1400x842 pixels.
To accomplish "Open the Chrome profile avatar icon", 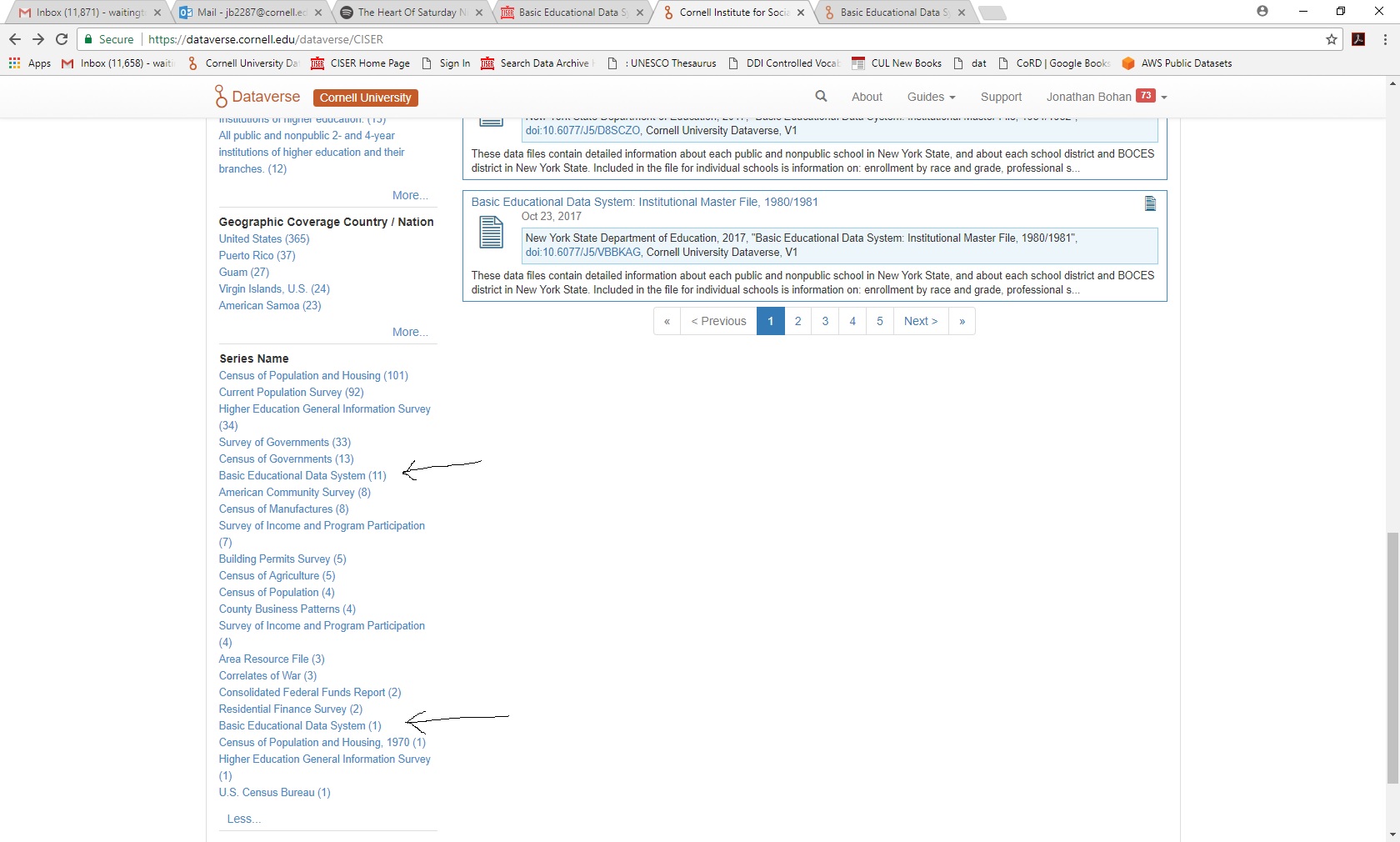I will (1262, 11).
